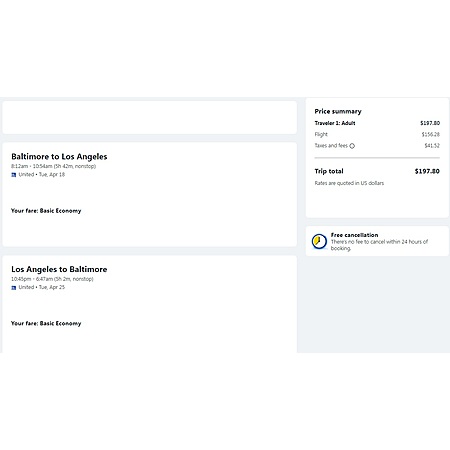Select the 8:12am - 10:54am nonstop time line

[x=53, y=166]
